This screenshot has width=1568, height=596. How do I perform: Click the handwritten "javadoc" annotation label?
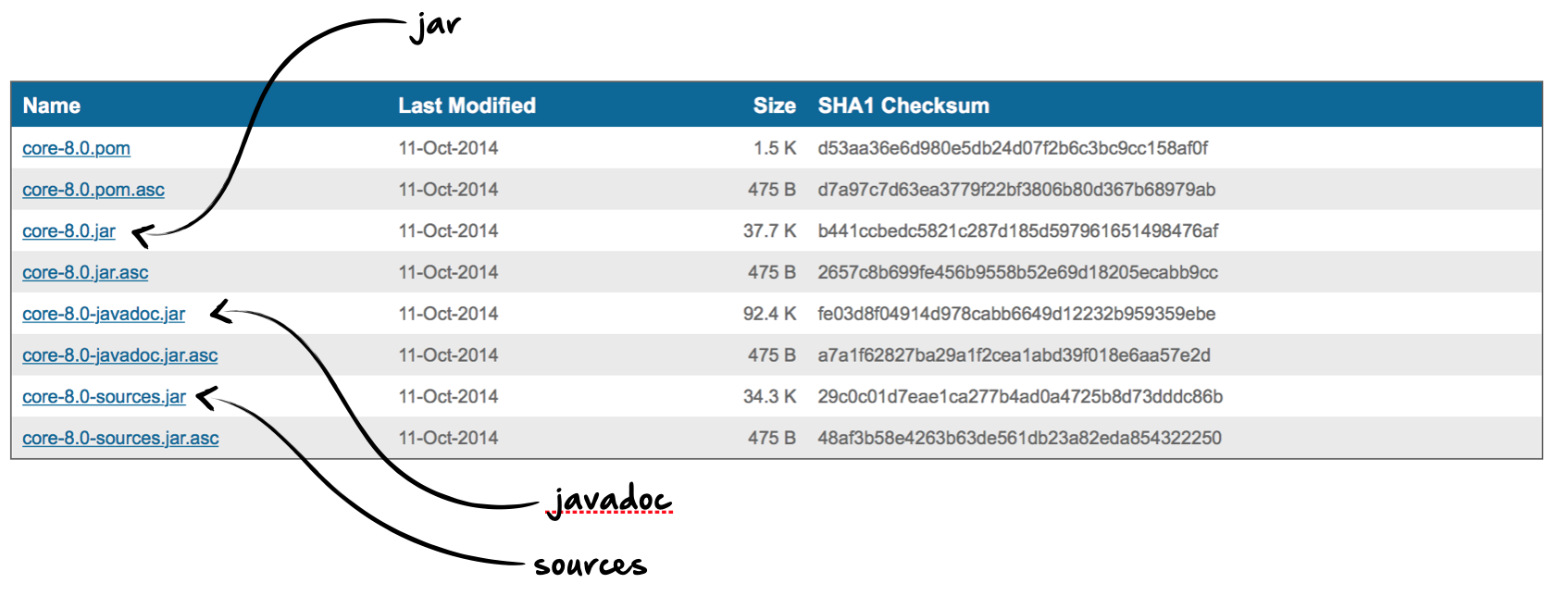point(609,501)
